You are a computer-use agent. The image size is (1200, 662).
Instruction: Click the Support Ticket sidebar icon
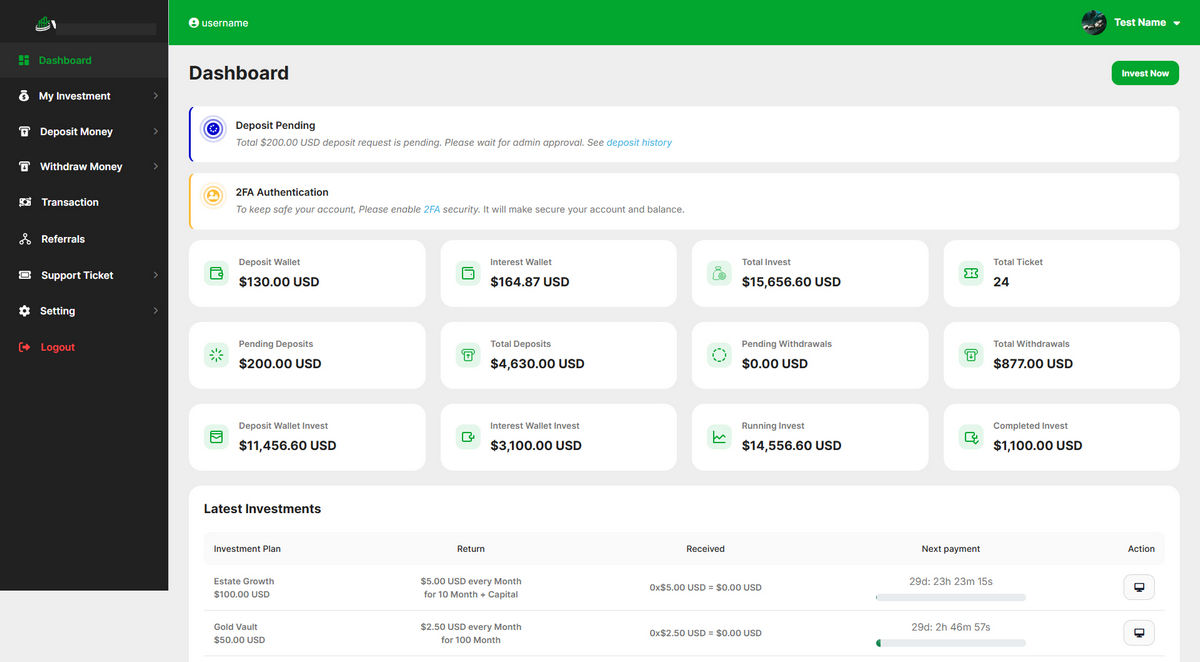pyautogui.click(x=25, y=275)
